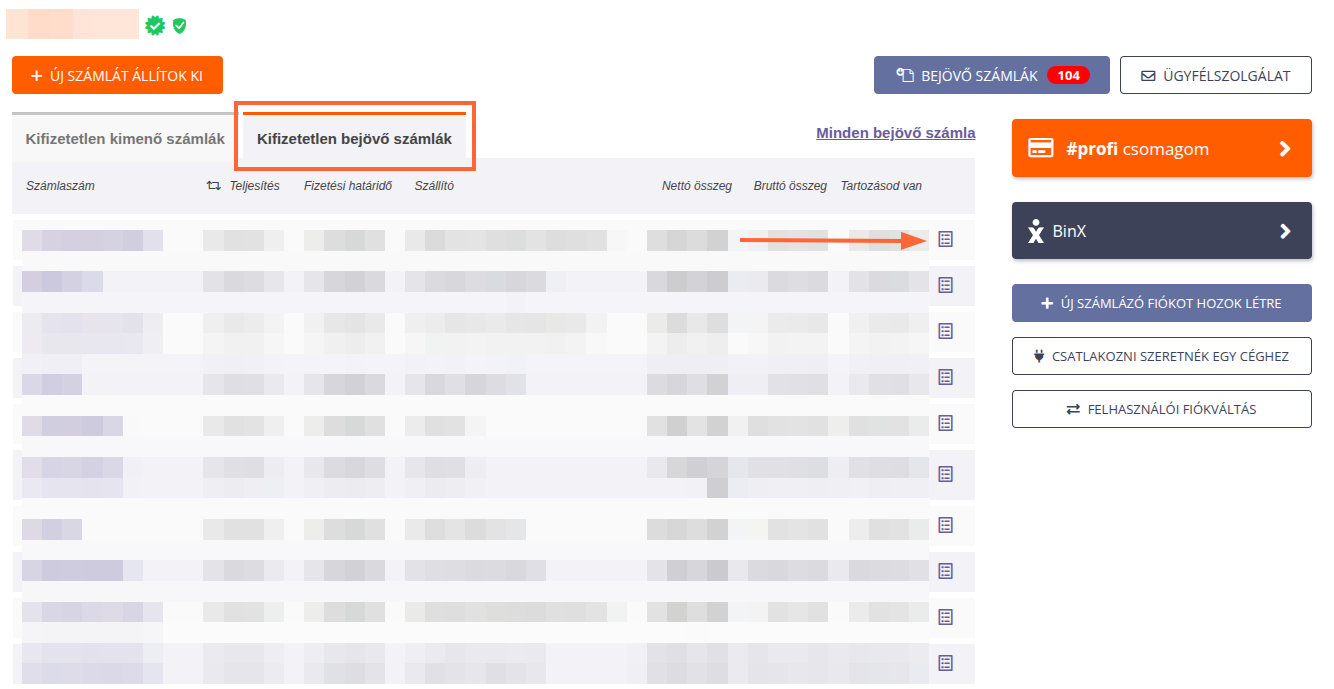This screenshot has height=689, width=1334.
Task: Click the green shield icon
Action: click(x=179, y=25)
